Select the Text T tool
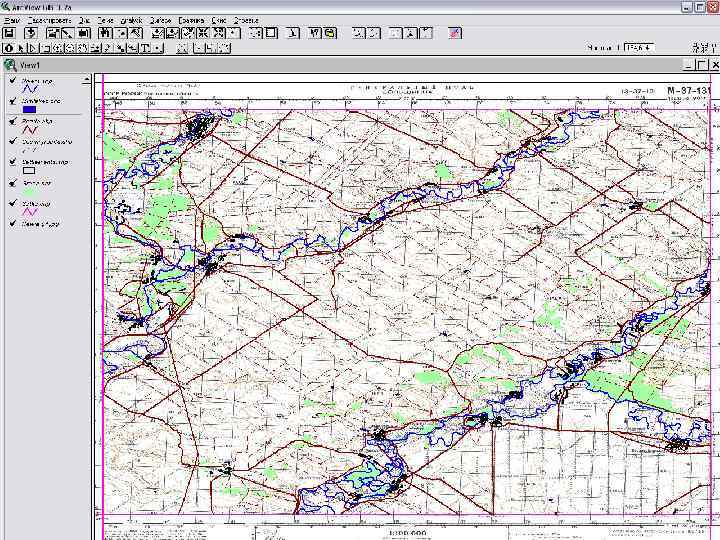This screenshot has height=540, width=720. (x=145, y=48)
